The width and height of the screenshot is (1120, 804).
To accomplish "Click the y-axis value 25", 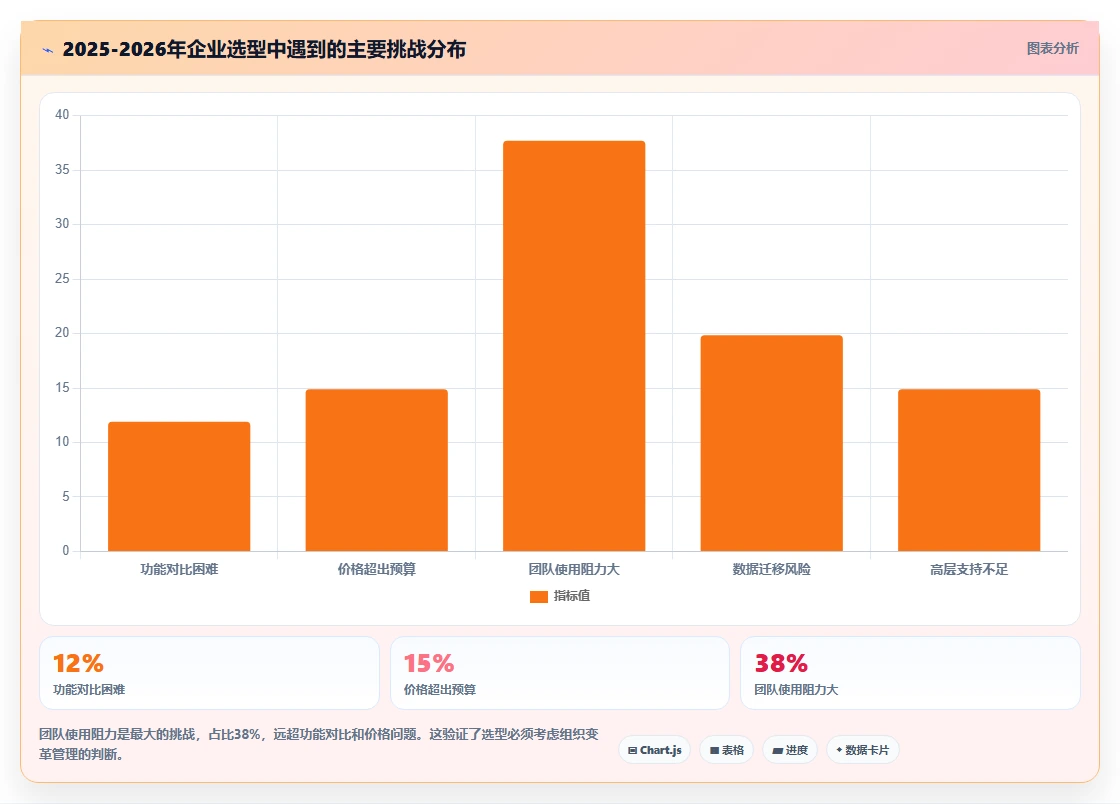I will click(x=62, y=278).
